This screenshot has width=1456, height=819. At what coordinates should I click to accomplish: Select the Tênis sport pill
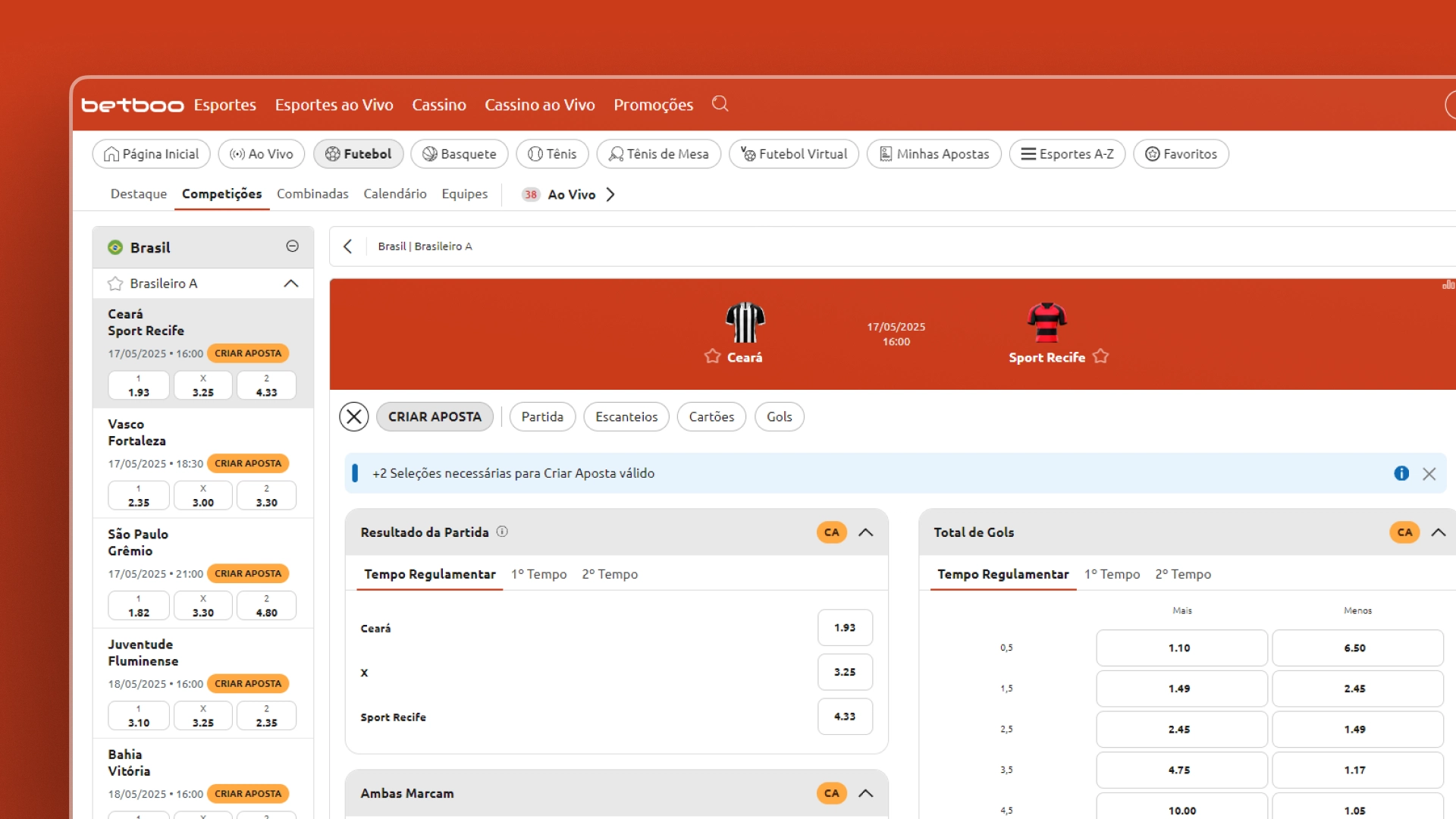[553, 154]
